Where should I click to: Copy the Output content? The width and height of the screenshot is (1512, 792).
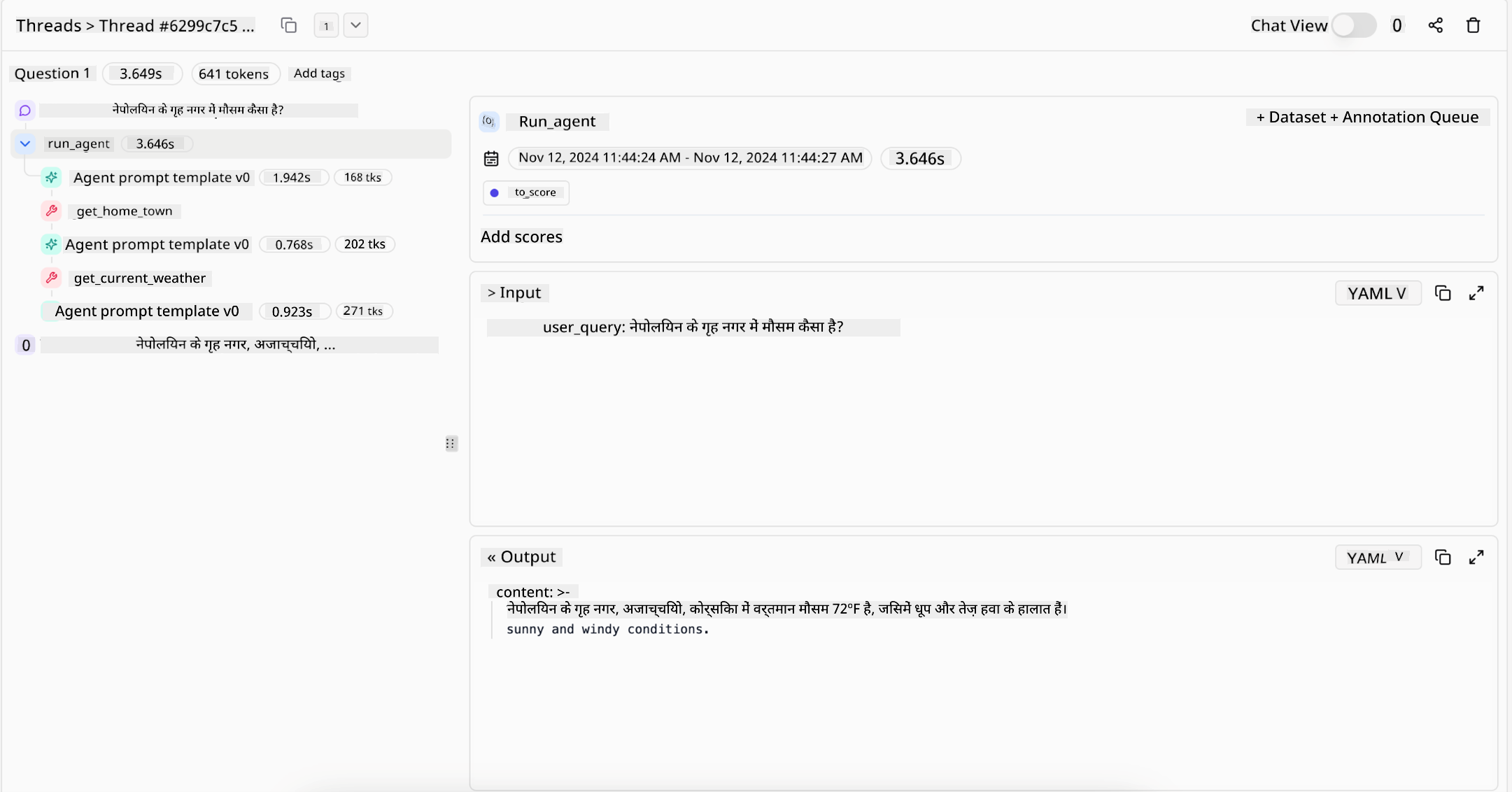point(1442,557)
